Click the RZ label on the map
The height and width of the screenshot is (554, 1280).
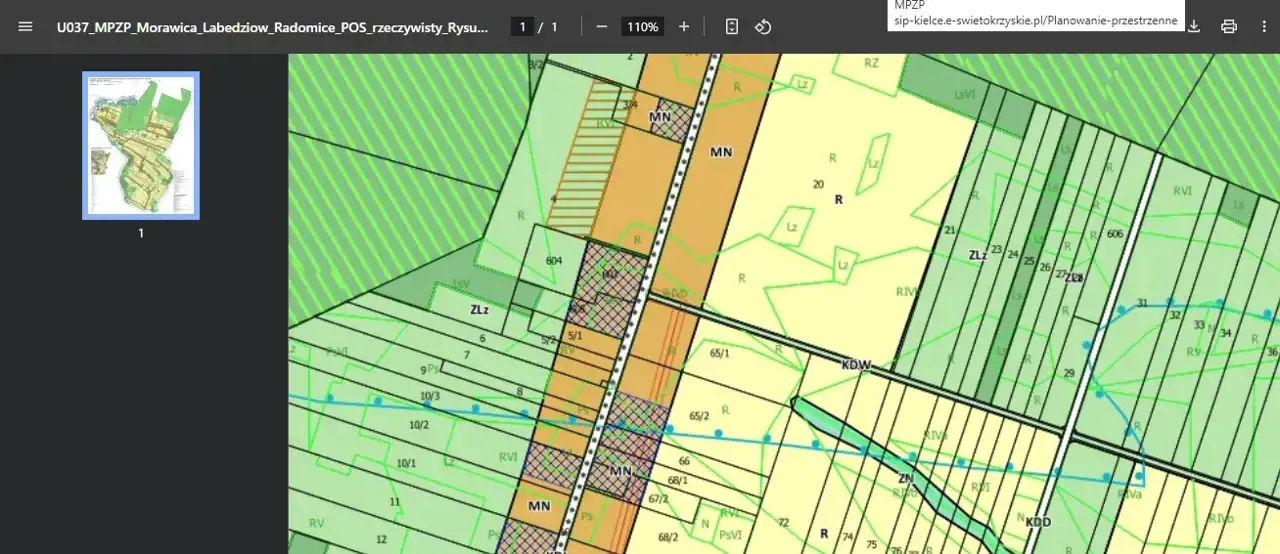[871, 62]
